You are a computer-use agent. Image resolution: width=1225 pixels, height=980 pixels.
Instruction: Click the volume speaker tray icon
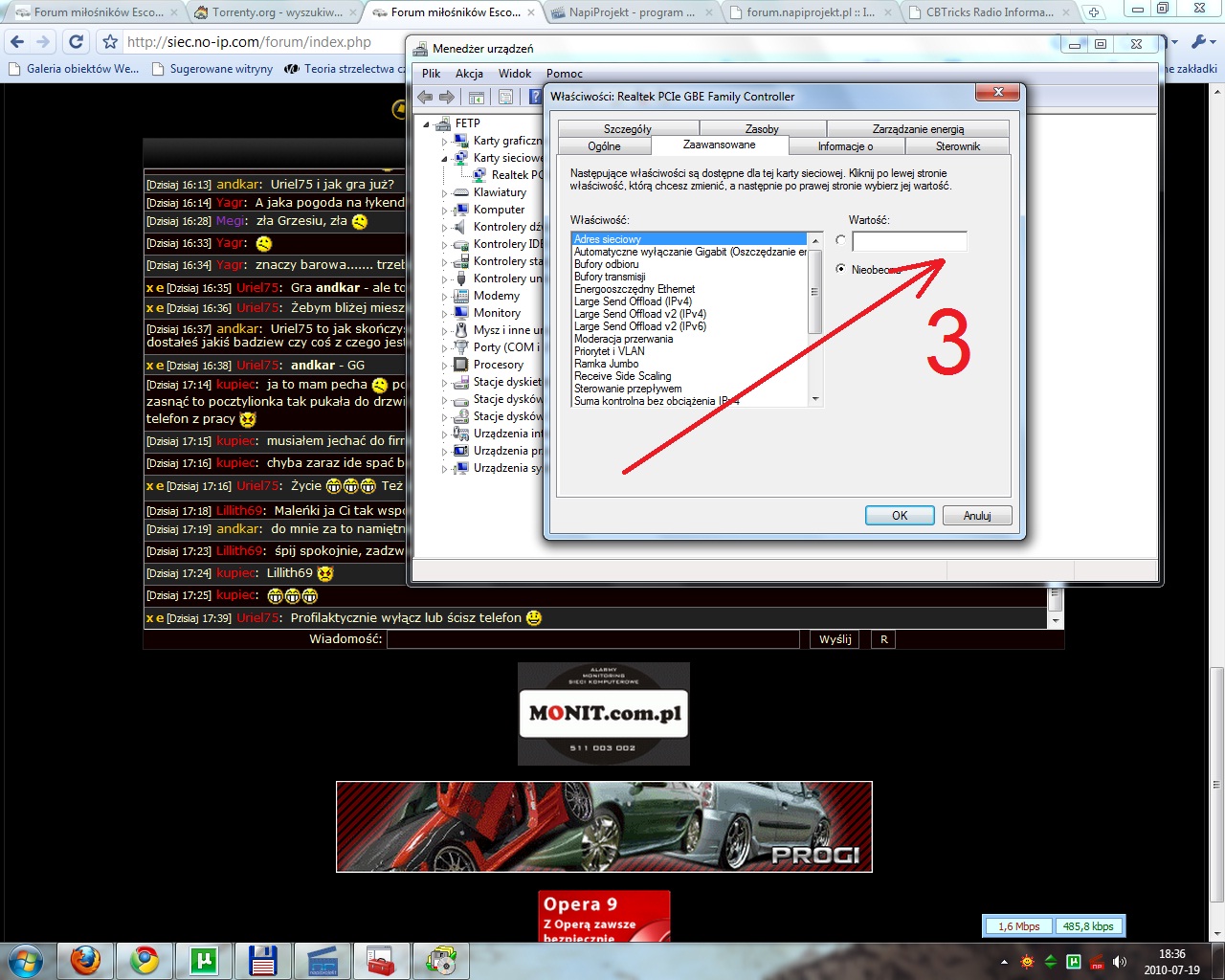point(1120,962)
